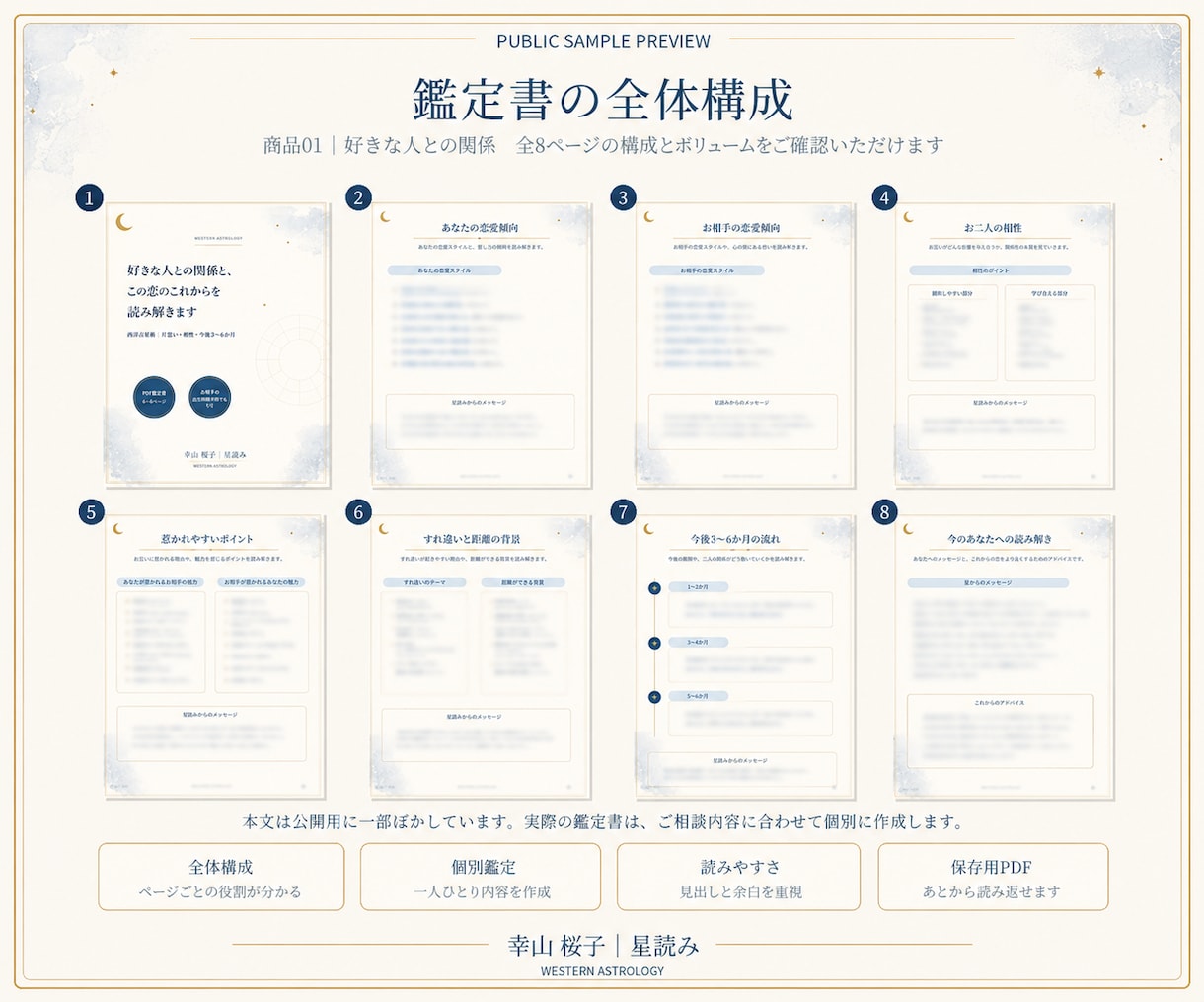Select the 'あなたが惹かれるお相手の魅力' pill

pyautogui.click(x=162, y=582)
